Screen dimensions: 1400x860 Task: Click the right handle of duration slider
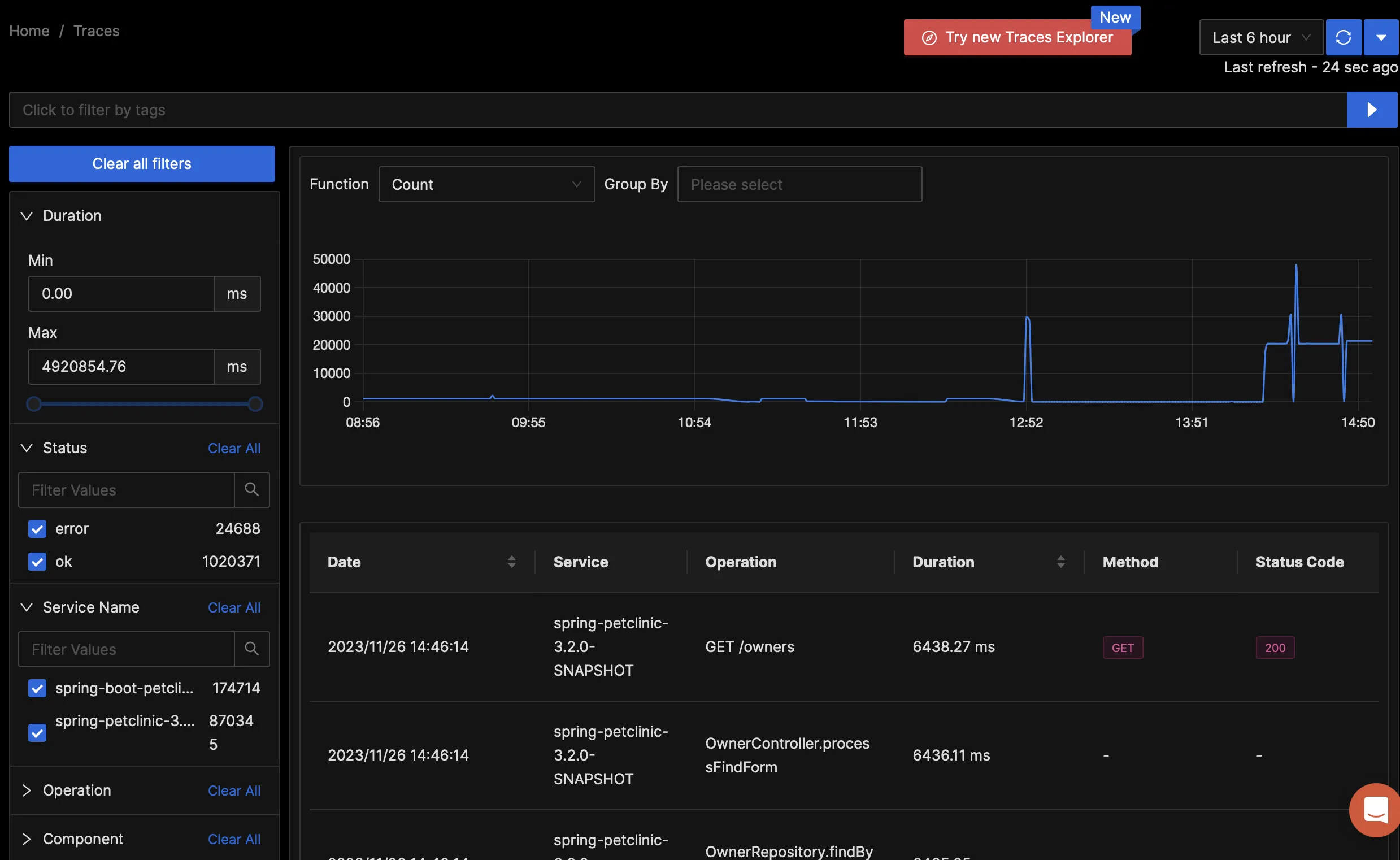click(x=255, y=404)
